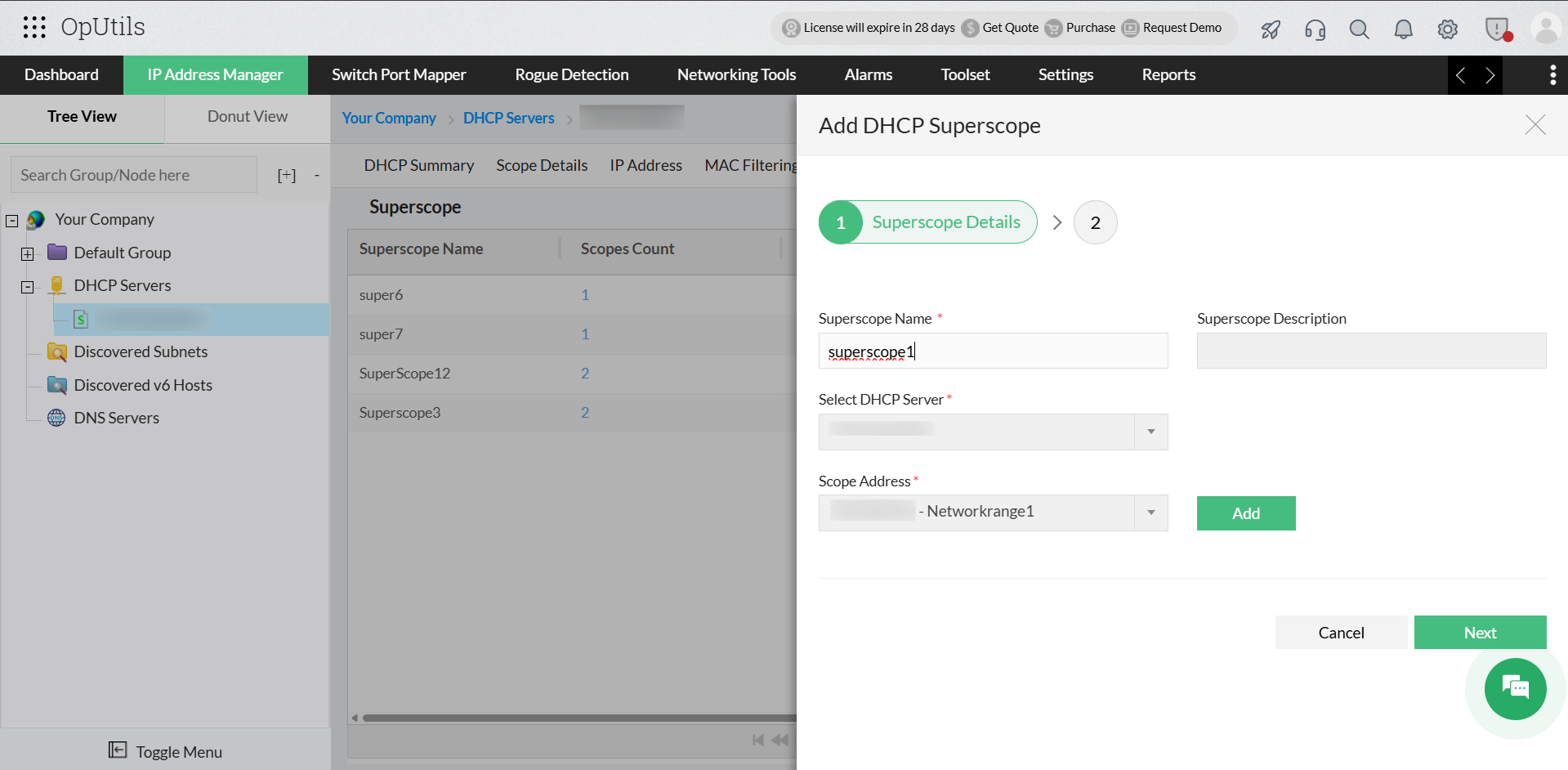1568x770 pixels.
Task: Open the live chat bubble icon
Action: (x=1515, y=689)
